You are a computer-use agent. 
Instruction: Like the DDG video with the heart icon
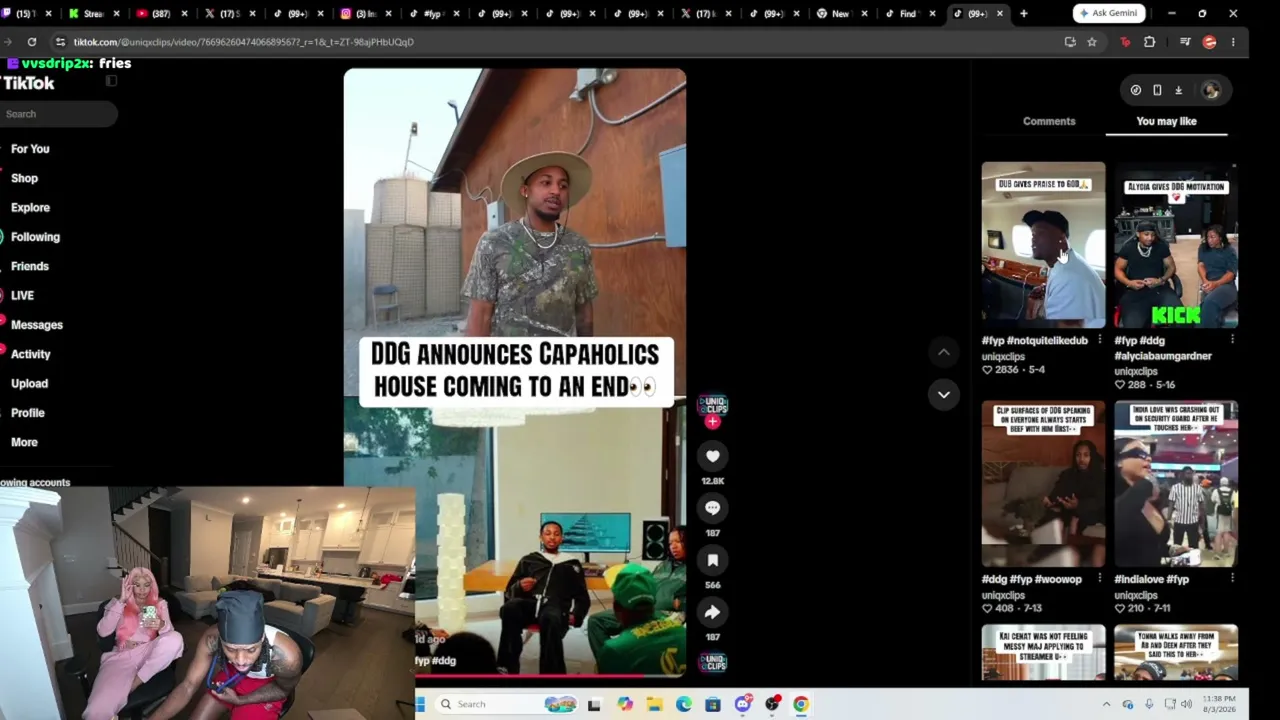[712, 456]
